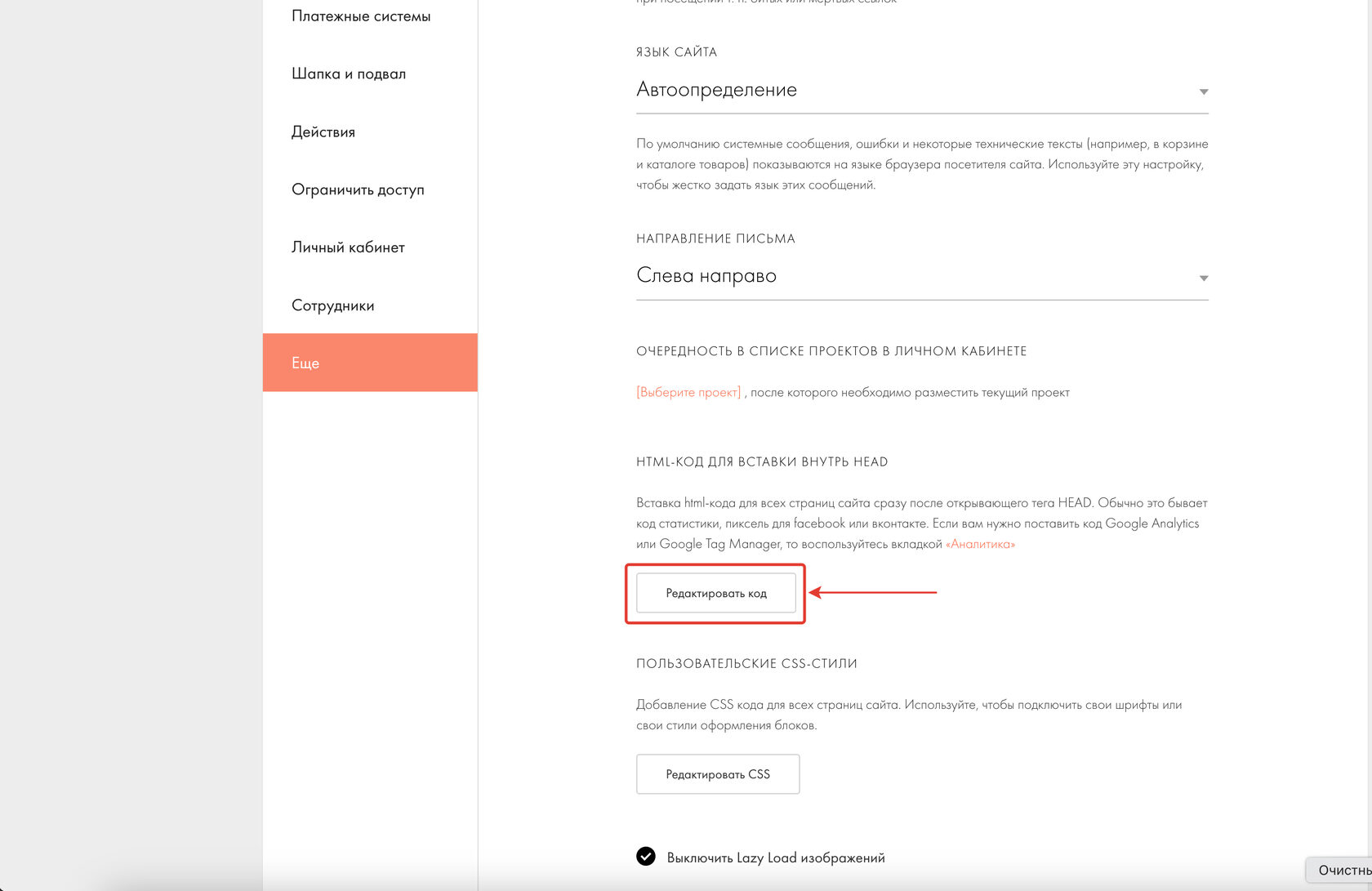Open the site language dropdown arrow
The image size is (1372, 891).
1203,91
